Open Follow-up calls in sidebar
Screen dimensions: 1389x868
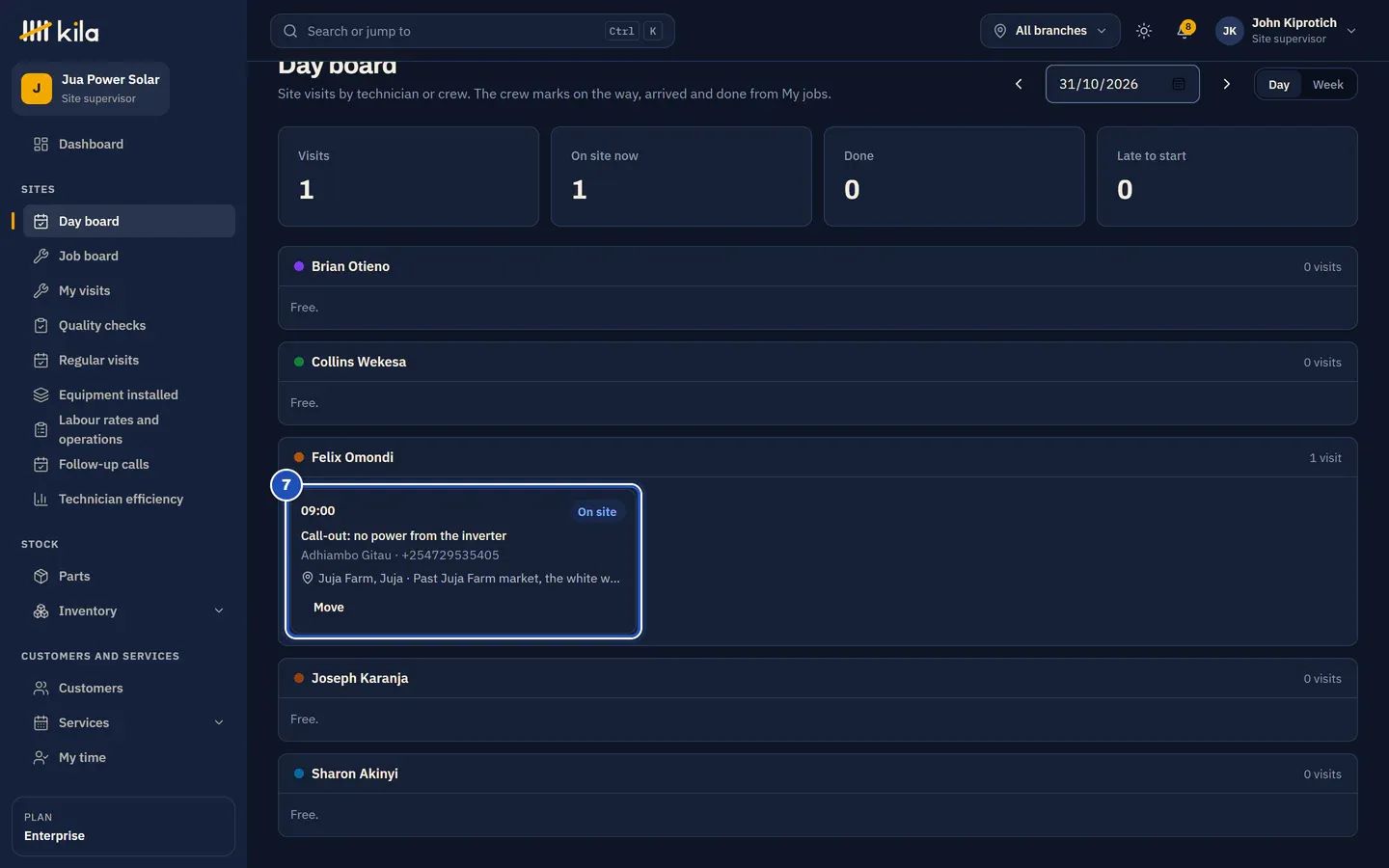pyautogui.click(x=129, y=465)
